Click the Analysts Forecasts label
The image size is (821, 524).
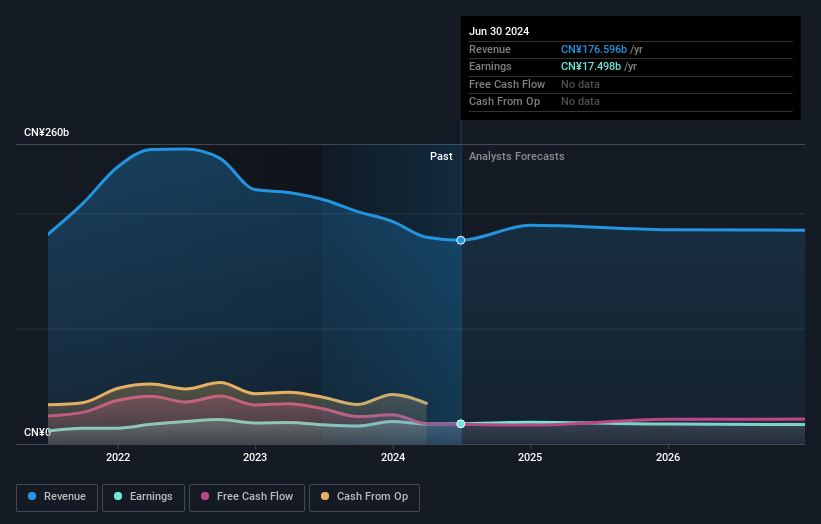(517, 157)
